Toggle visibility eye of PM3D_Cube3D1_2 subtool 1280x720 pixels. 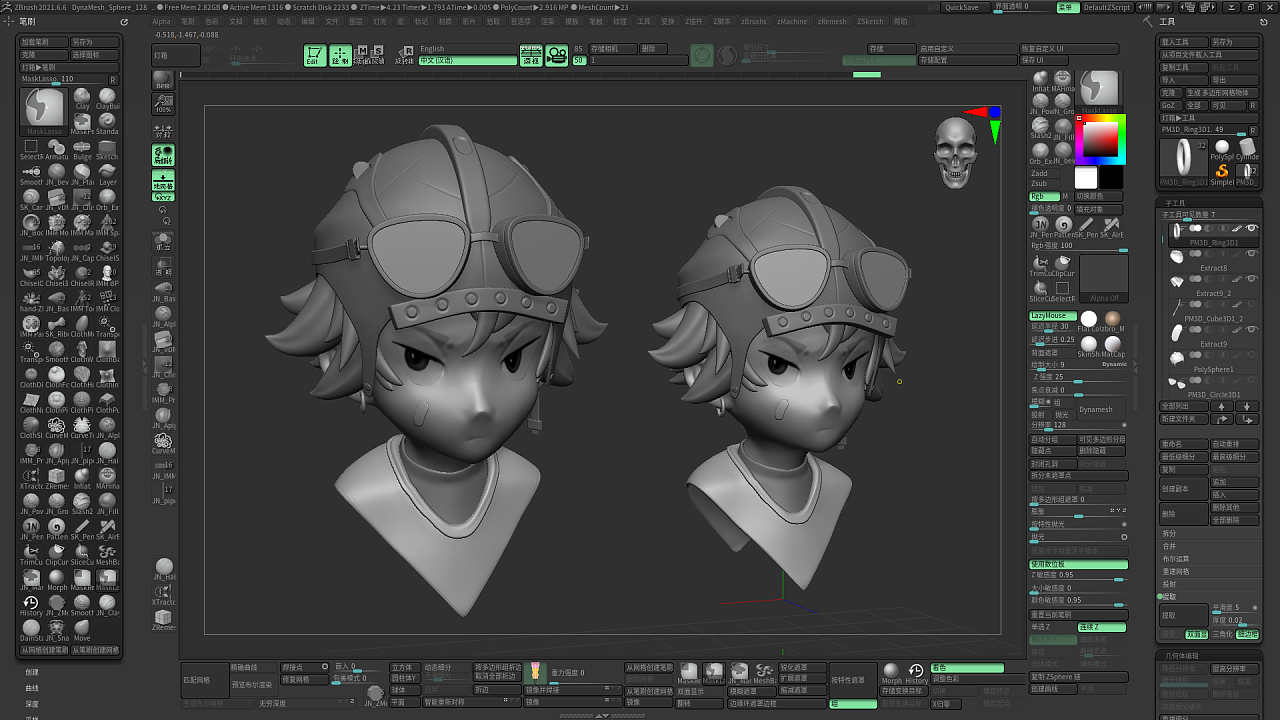click(1251, 305)
